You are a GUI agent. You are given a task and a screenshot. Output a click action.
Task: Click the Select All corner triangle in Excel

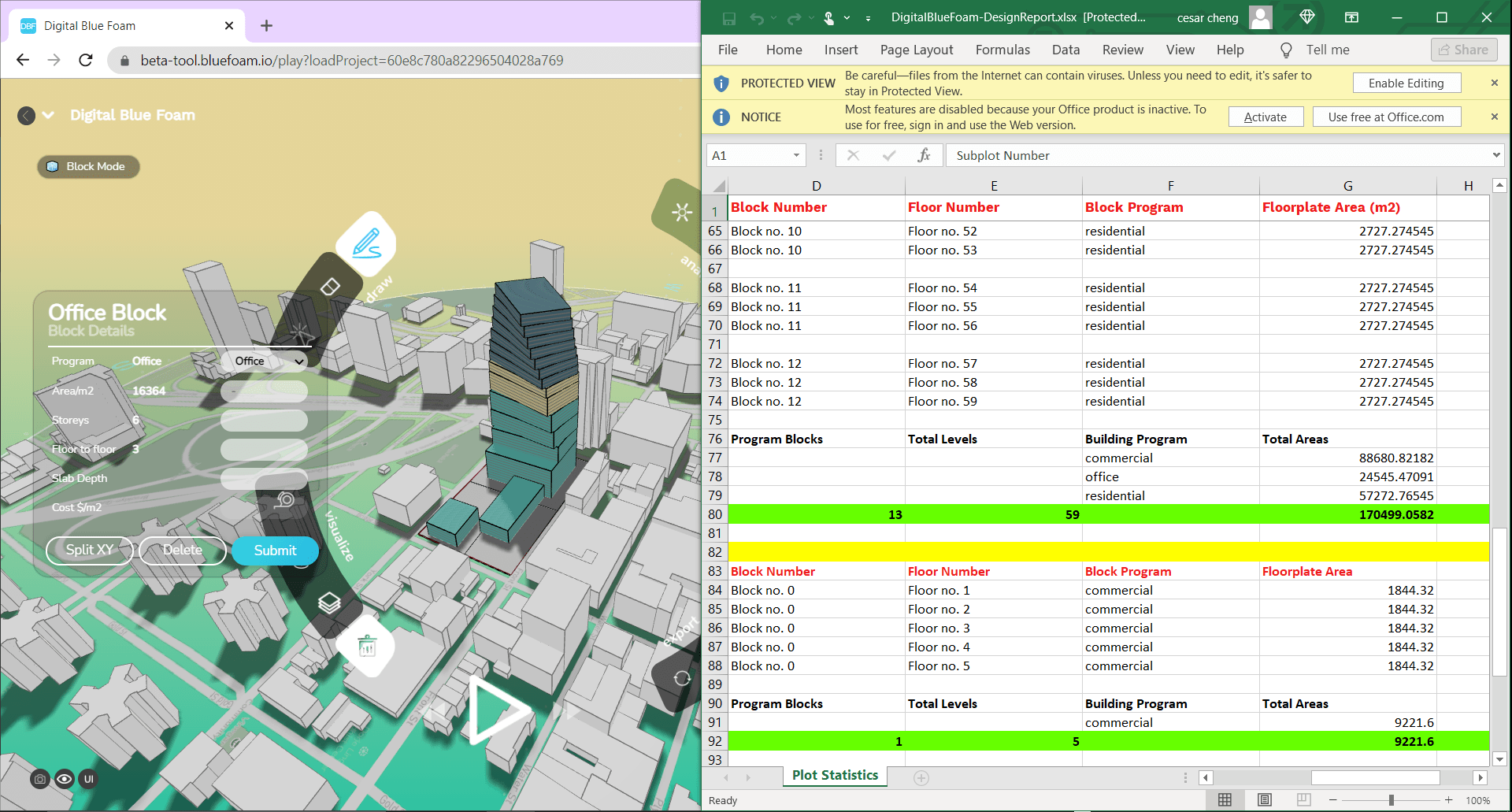tap(717, 187)
